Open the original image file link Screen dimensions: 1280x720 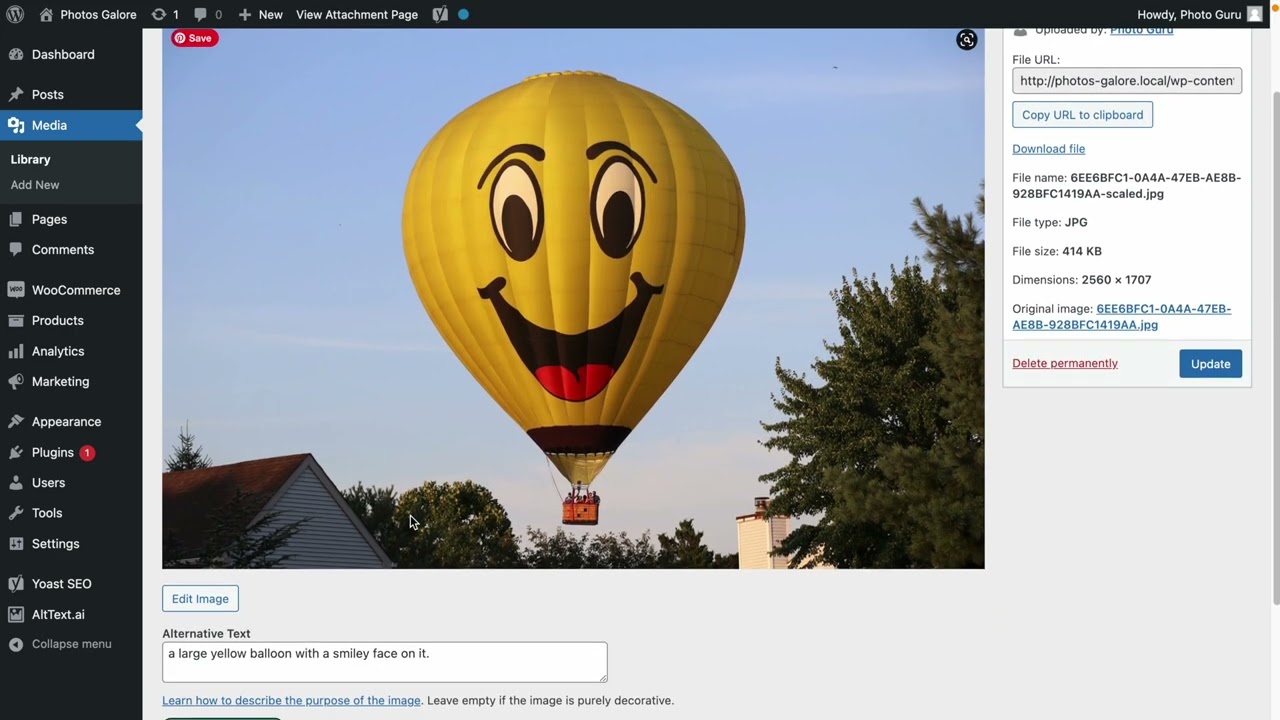click(x=1122, y=316)
